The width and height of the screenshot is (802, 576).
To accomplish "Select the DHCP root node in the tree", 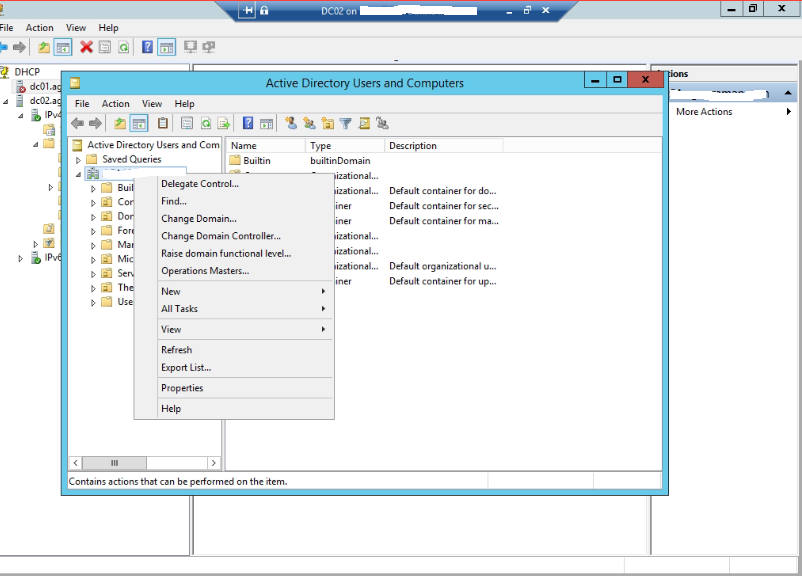I will [27, 72].
